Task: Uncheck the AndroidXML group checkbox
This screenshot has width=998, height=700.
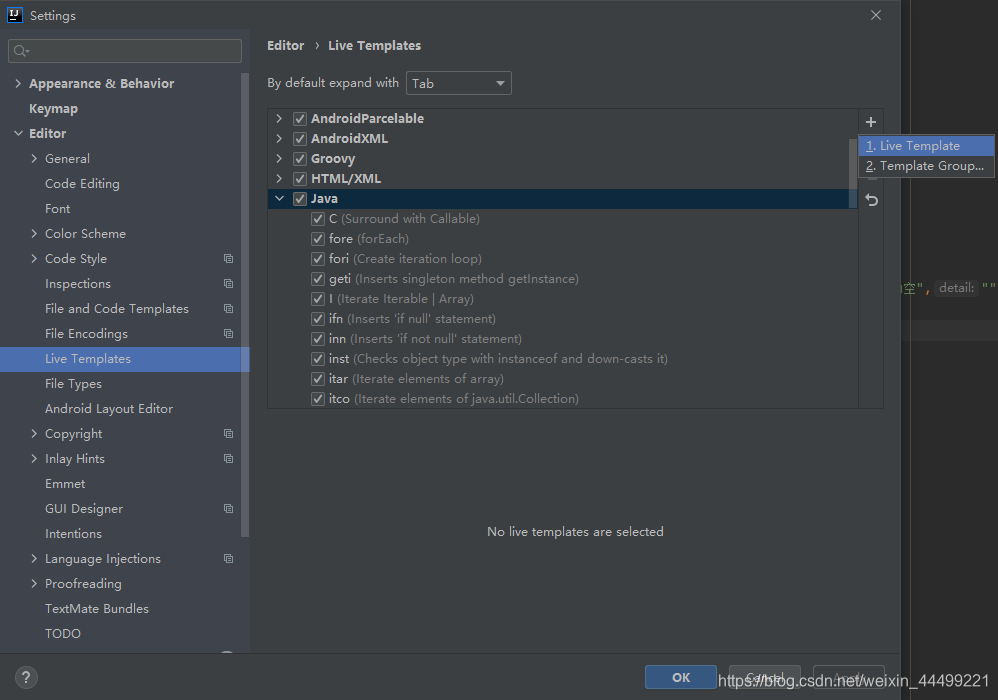Action: point(300,139)
